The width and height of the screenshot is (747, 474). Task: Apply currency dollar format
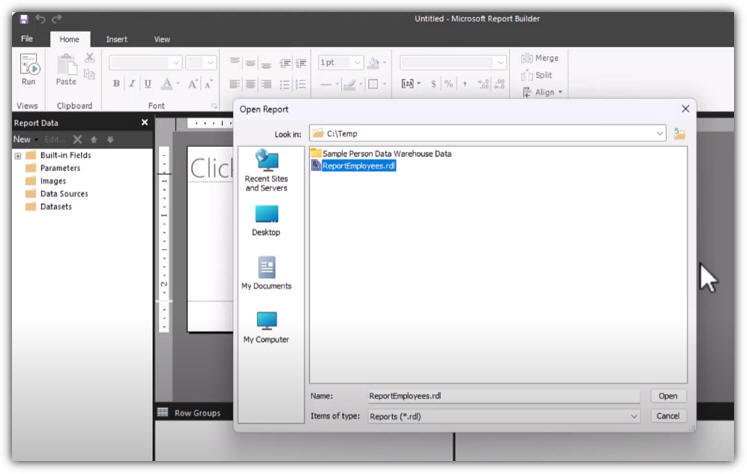(x=433, y=84)
